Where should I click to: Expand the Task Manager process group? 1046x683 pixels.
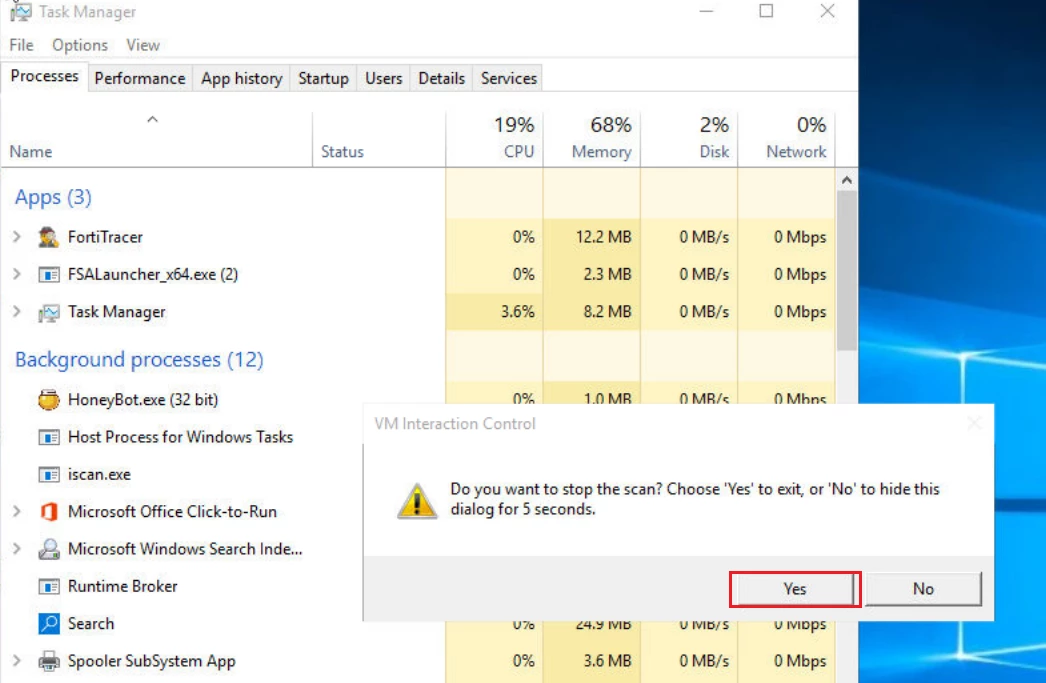[x=17, y=311]
